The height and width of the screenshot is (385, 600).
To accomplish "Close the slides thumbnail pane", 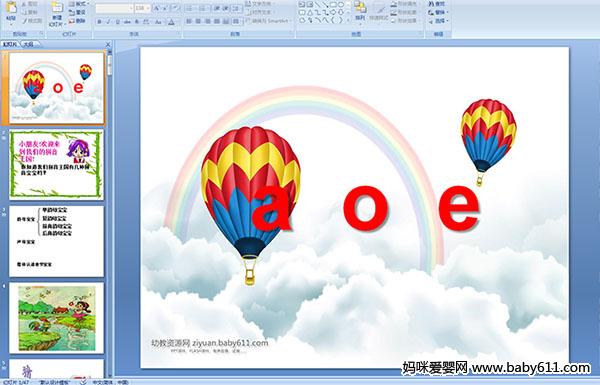I will click(x=108, y=44).
